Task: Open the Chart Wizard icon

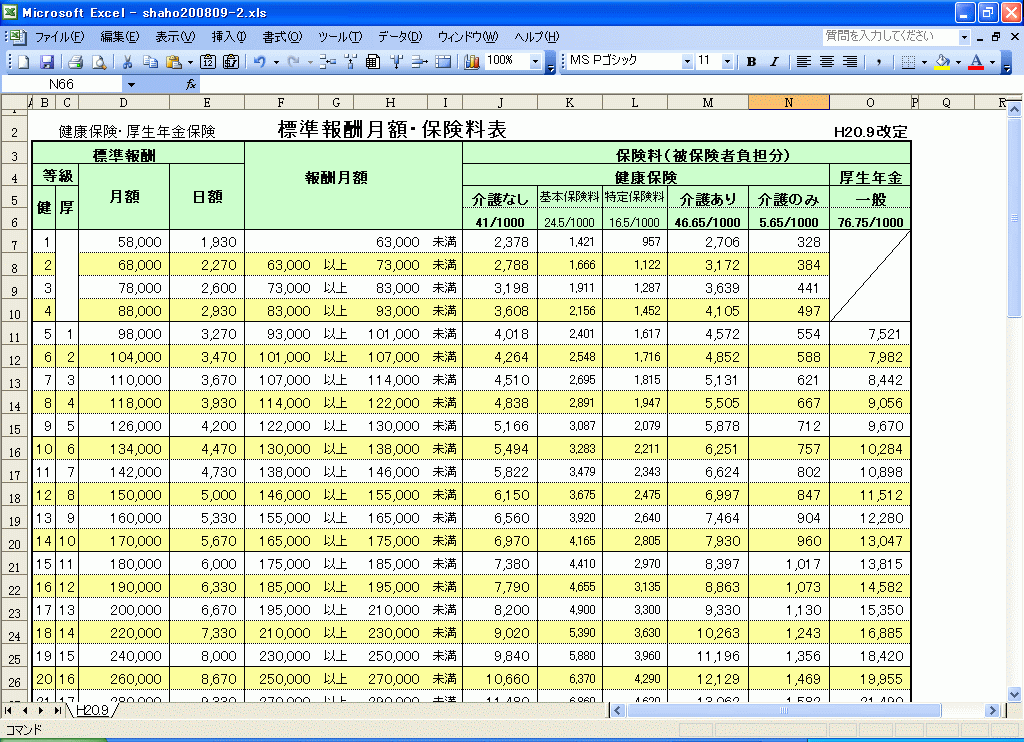Action: 472,62
